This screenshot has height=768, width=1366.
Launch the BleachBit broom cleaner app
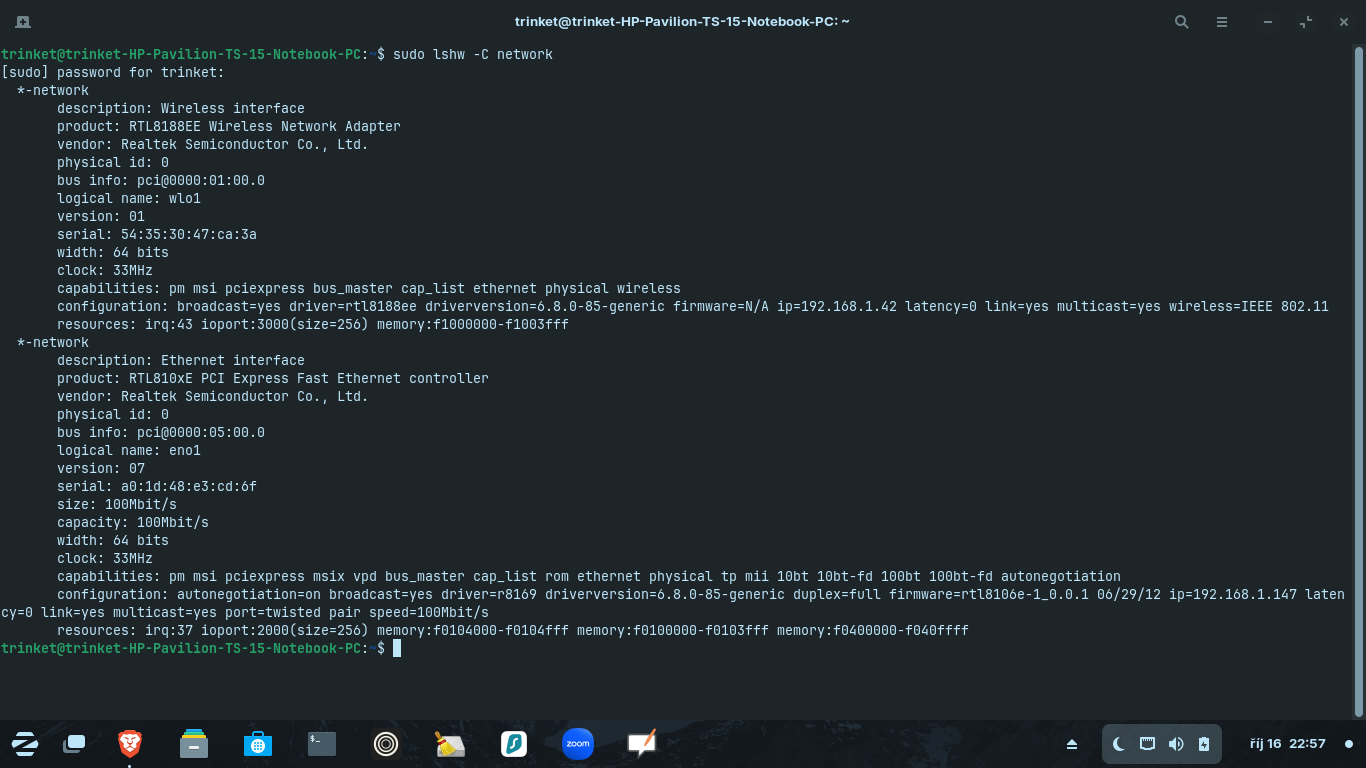449,743
